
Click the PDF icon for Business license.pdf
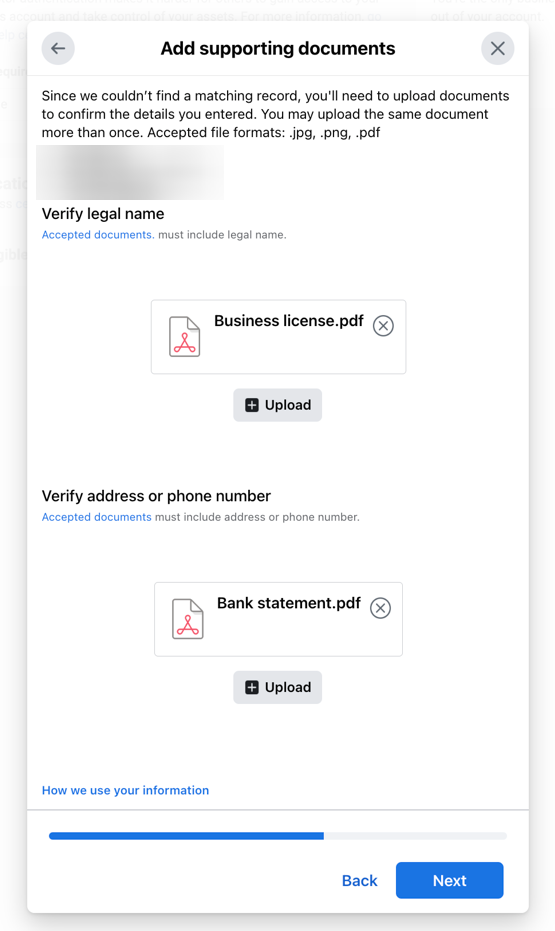point(185,337)
